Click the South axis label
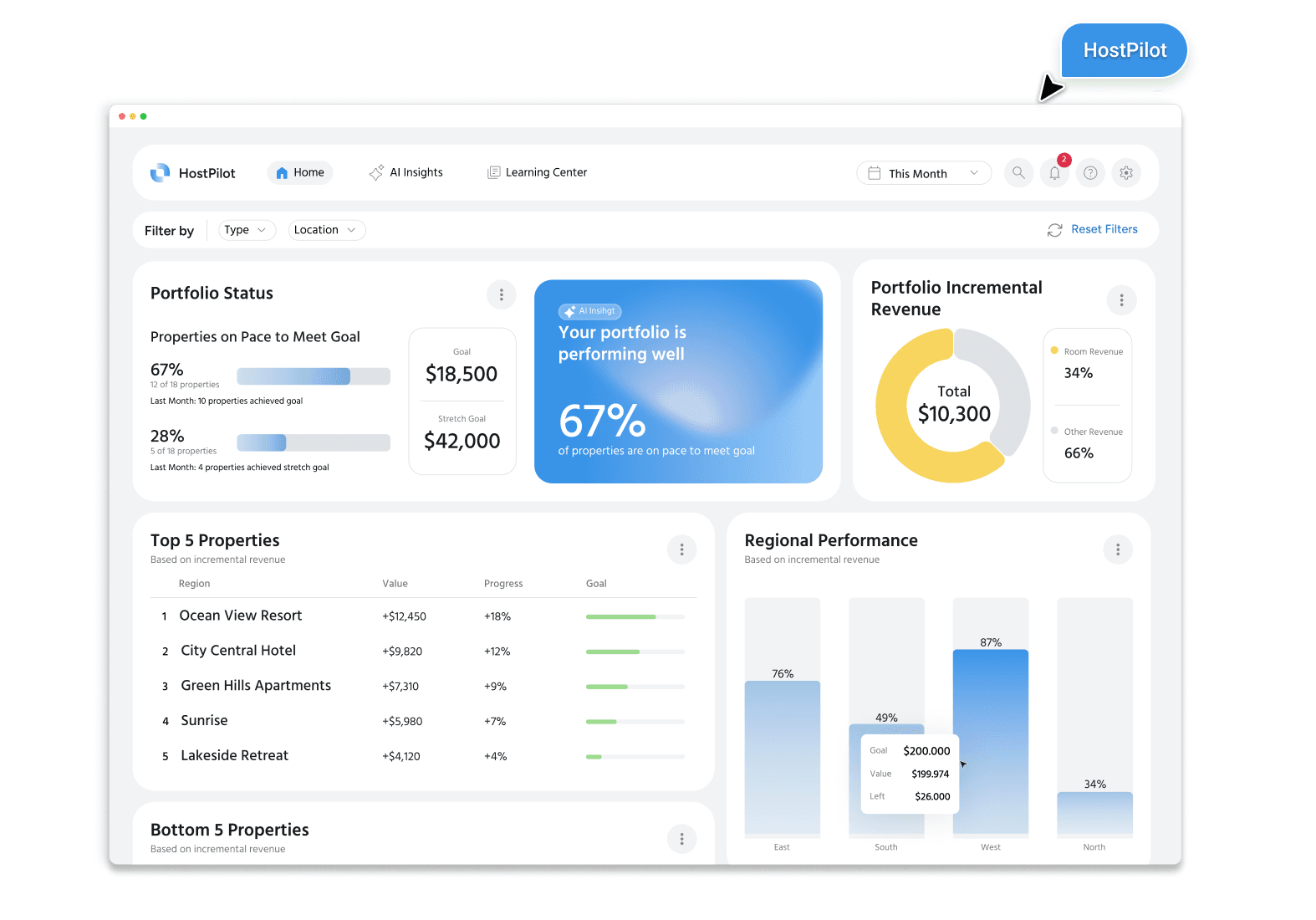The image size is (1316, 920). pos(886,847)
